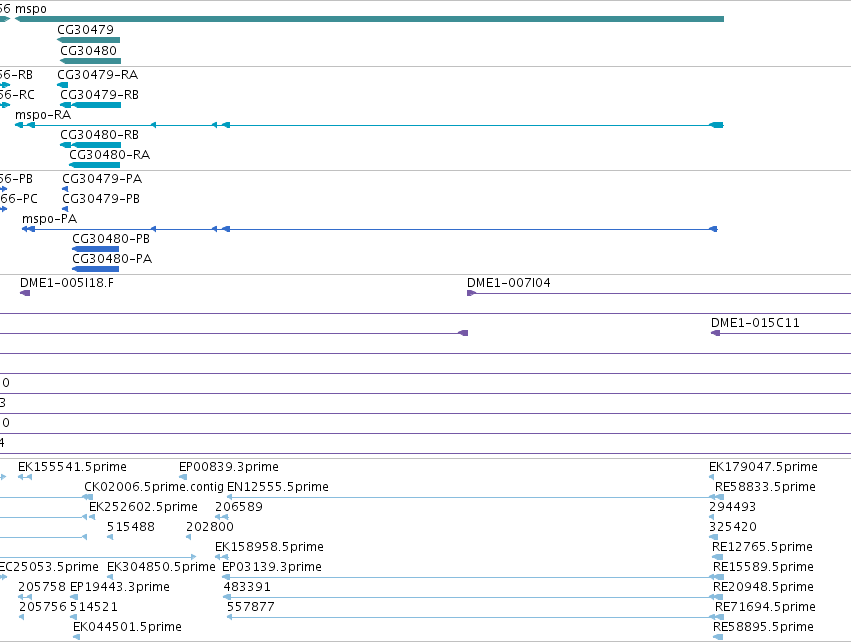
Task: Select EST RE20948.5prime
Action: pos(763,587)
